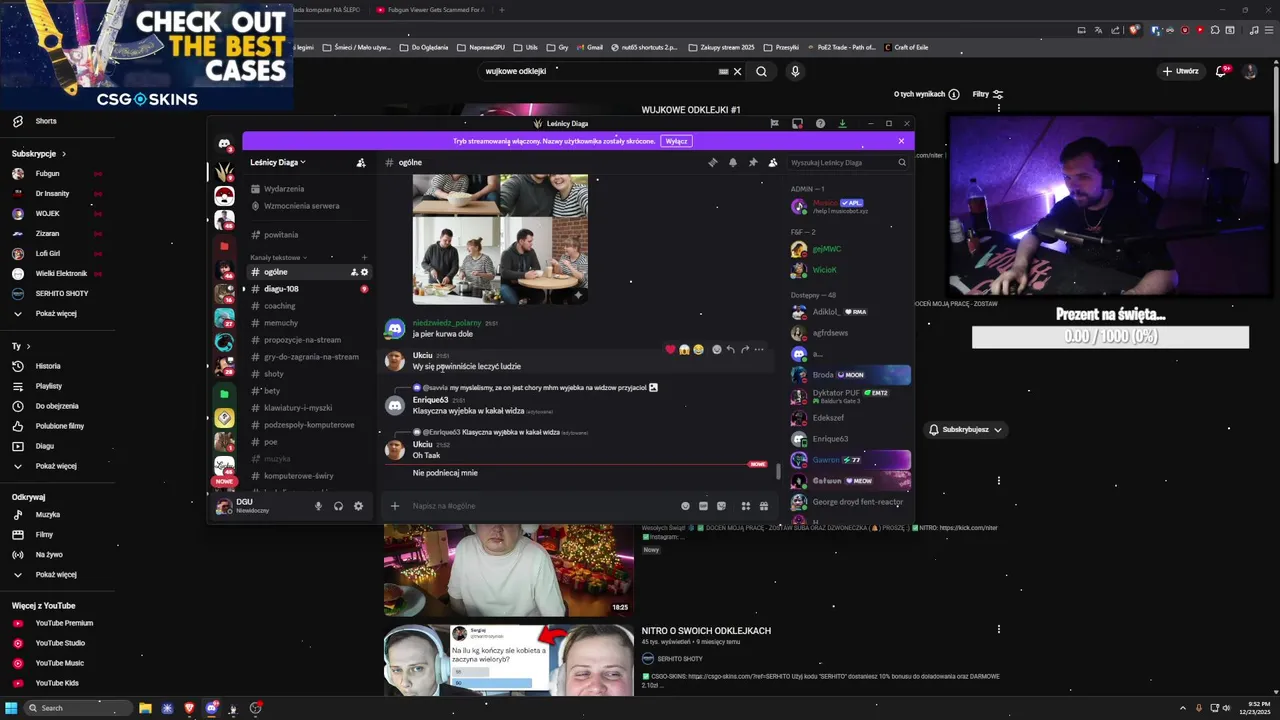This screenshot has width=1280, height=720.
Task: Open video options dots for NITRO O SWOICH ODKLEJKACH
Action: 998,629
